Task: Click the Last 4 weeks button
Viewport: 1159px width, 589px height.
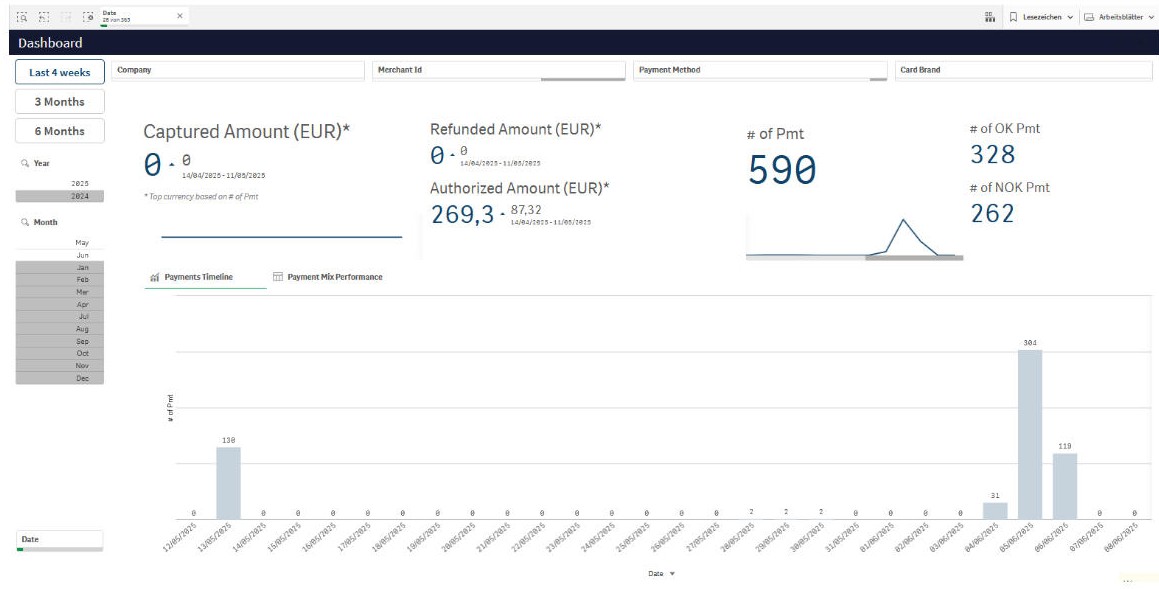Action: (x=59, y=72)
